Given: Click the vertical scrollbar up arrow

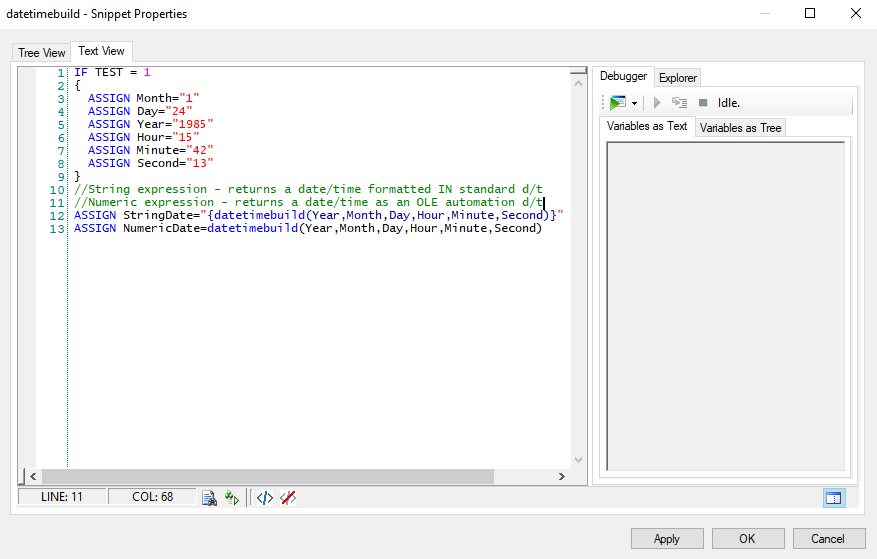Looking at the screenshot, I should coord(578,83).
